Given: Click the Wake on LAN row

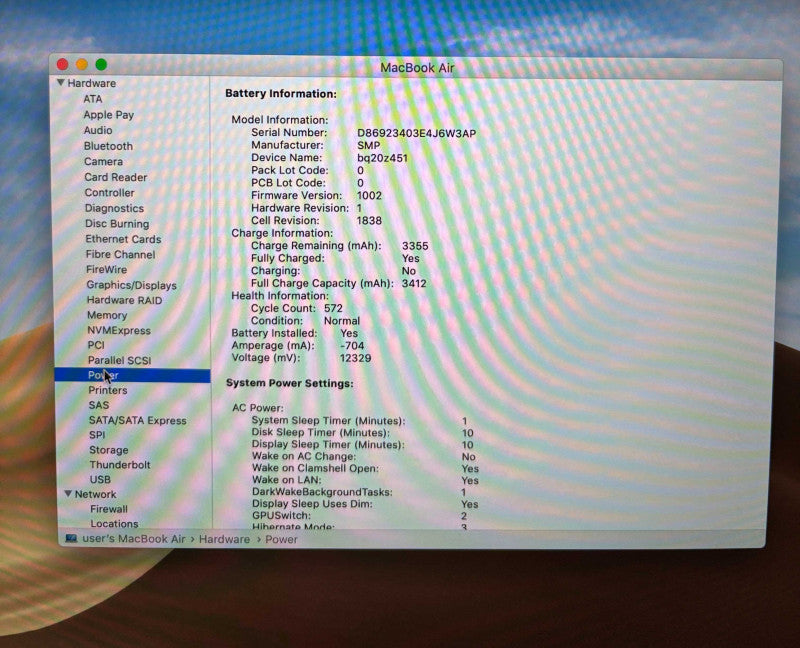Looking at the screenshot, I should coord(365,480).
